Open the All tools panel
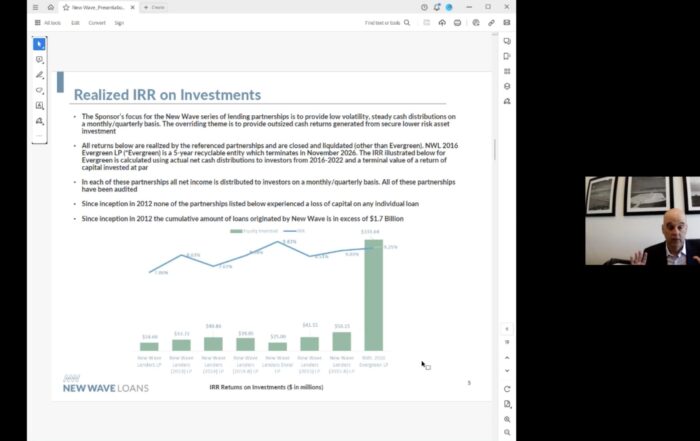Image resolution: width=700 pixels, height=441 pixels. (48, 22)
